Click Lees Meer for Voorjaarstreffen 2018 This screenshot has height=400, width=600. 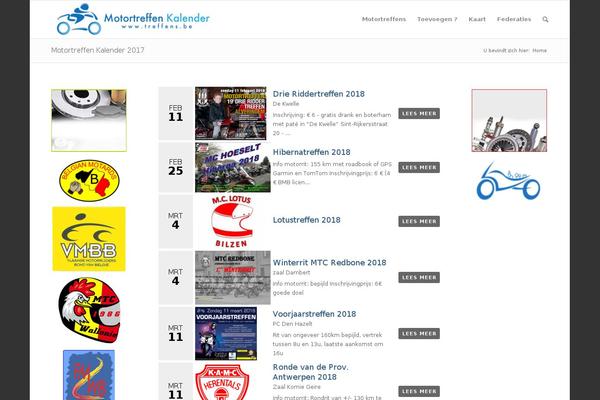[x=419, y=333]
